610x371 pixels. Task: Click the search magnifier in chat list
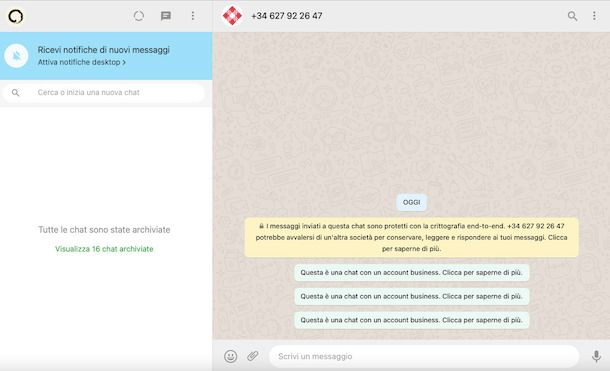click(x=15, y=93)
